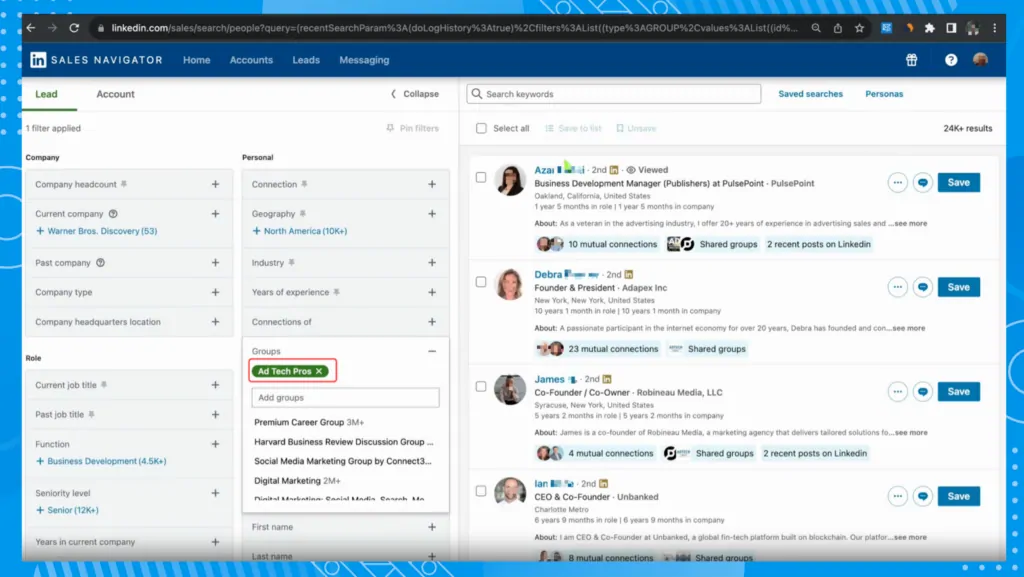Message James with chat icon

923,392
